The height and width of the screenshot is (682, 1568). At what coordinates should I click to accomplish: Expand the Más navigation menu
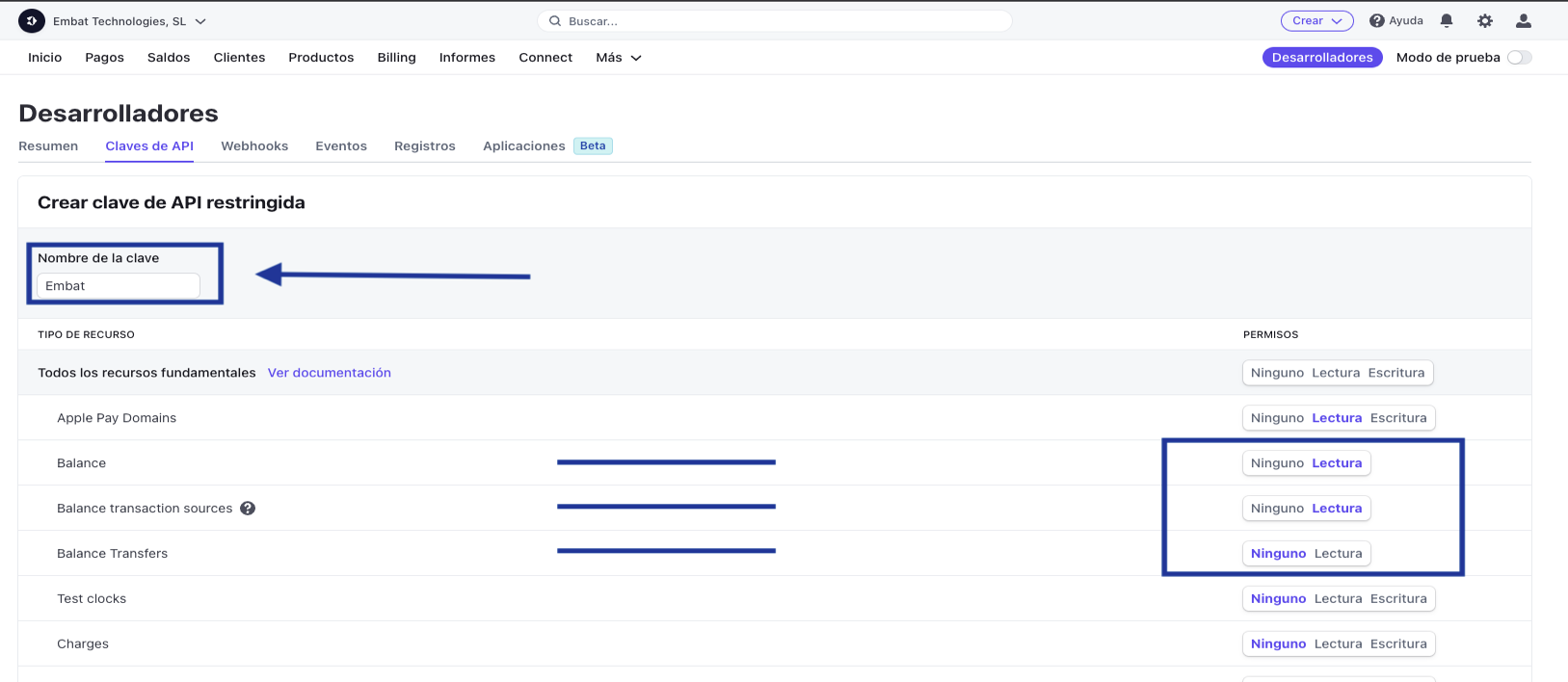click(x=619, y=58)
